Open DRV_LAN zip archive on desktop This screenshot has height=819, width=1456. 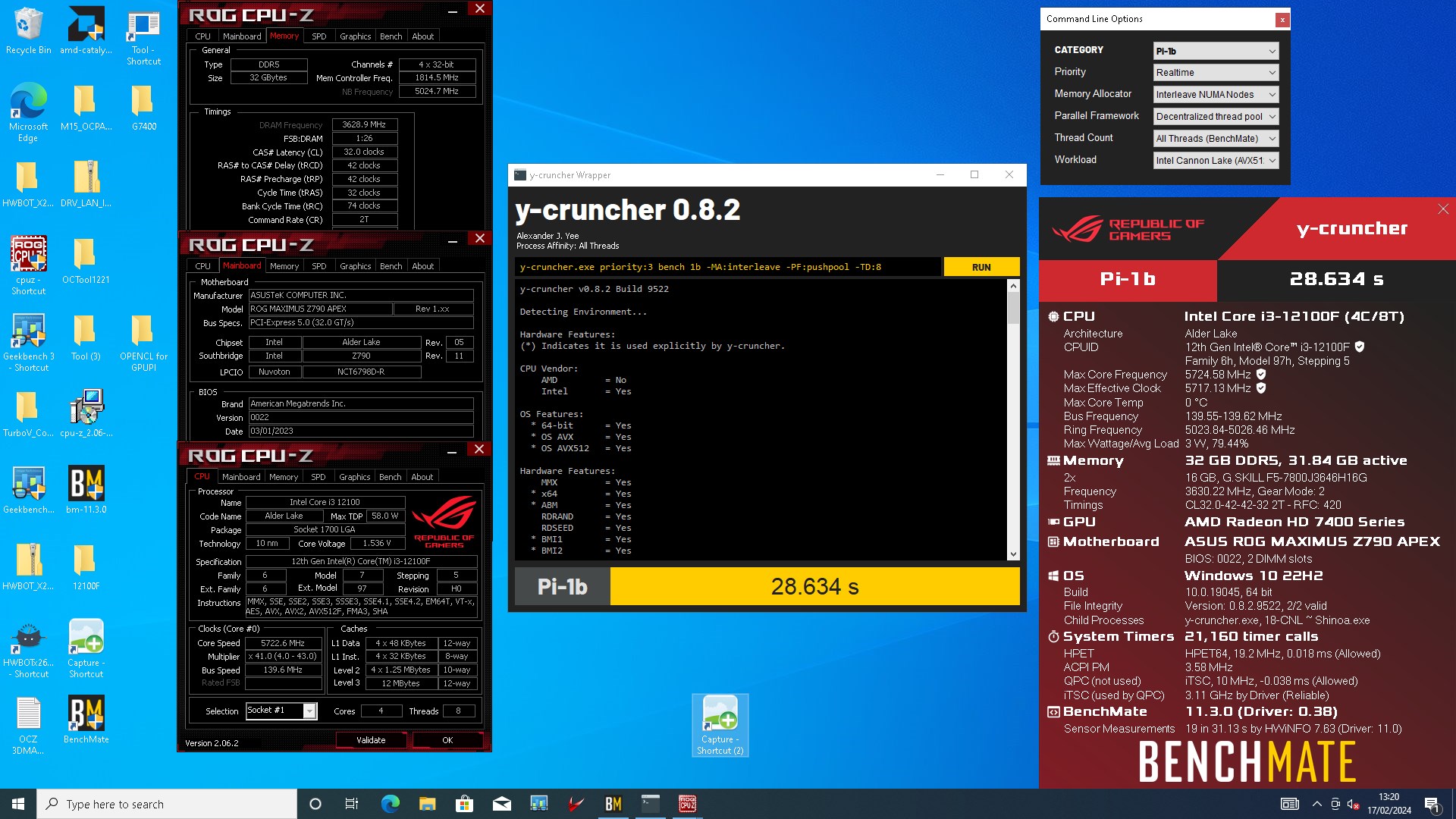(86, 184)
